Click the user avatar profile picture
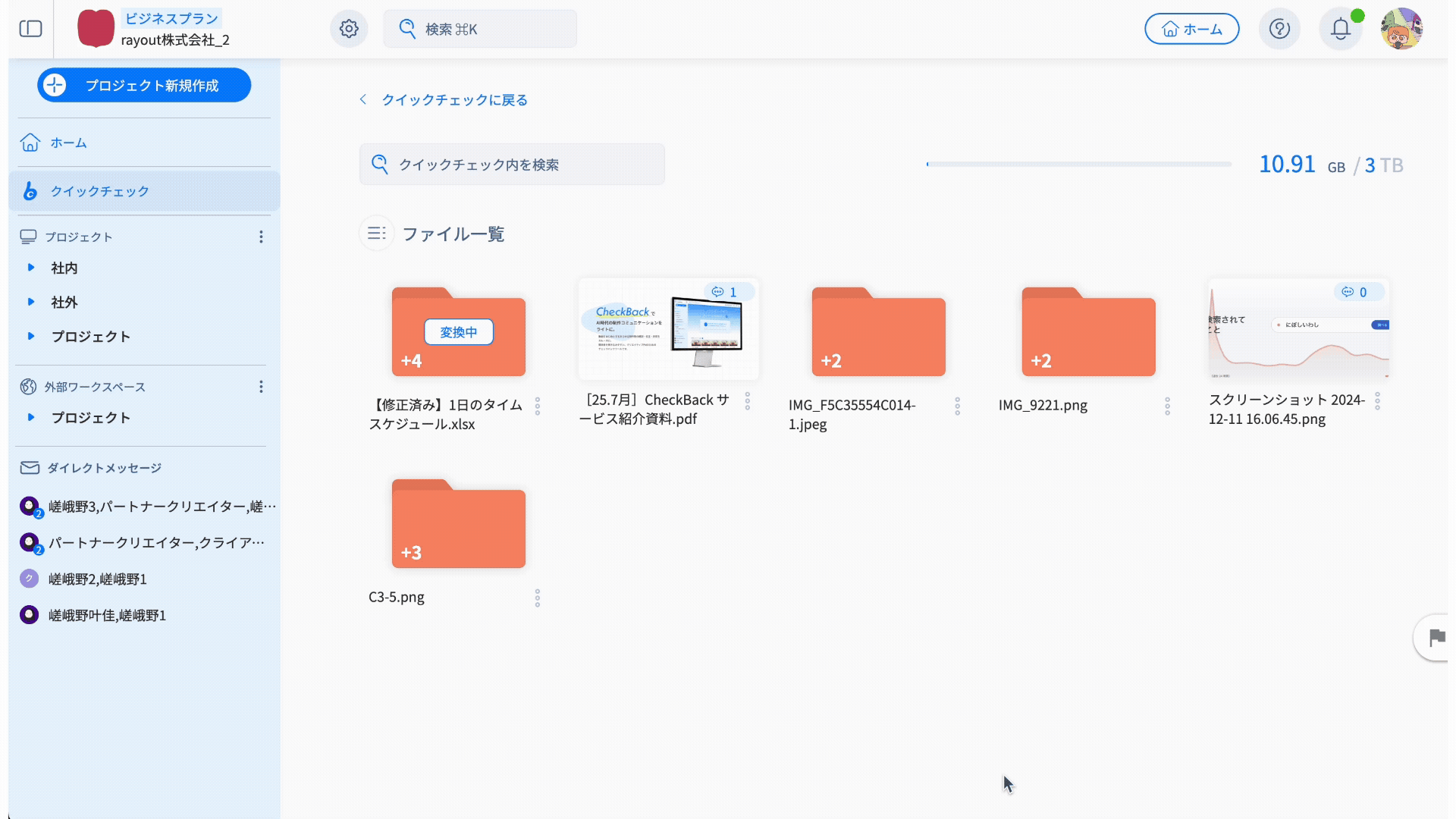Screen dimensions: 1456x819 1401,29
